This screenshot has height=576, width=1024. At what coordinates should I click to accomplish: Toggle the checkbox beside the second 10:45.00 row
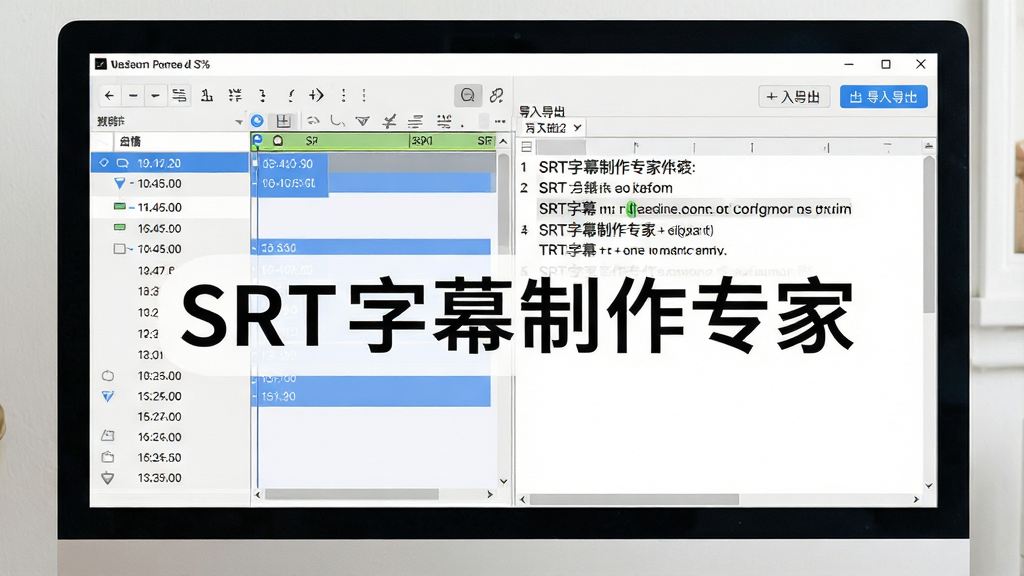120,248
